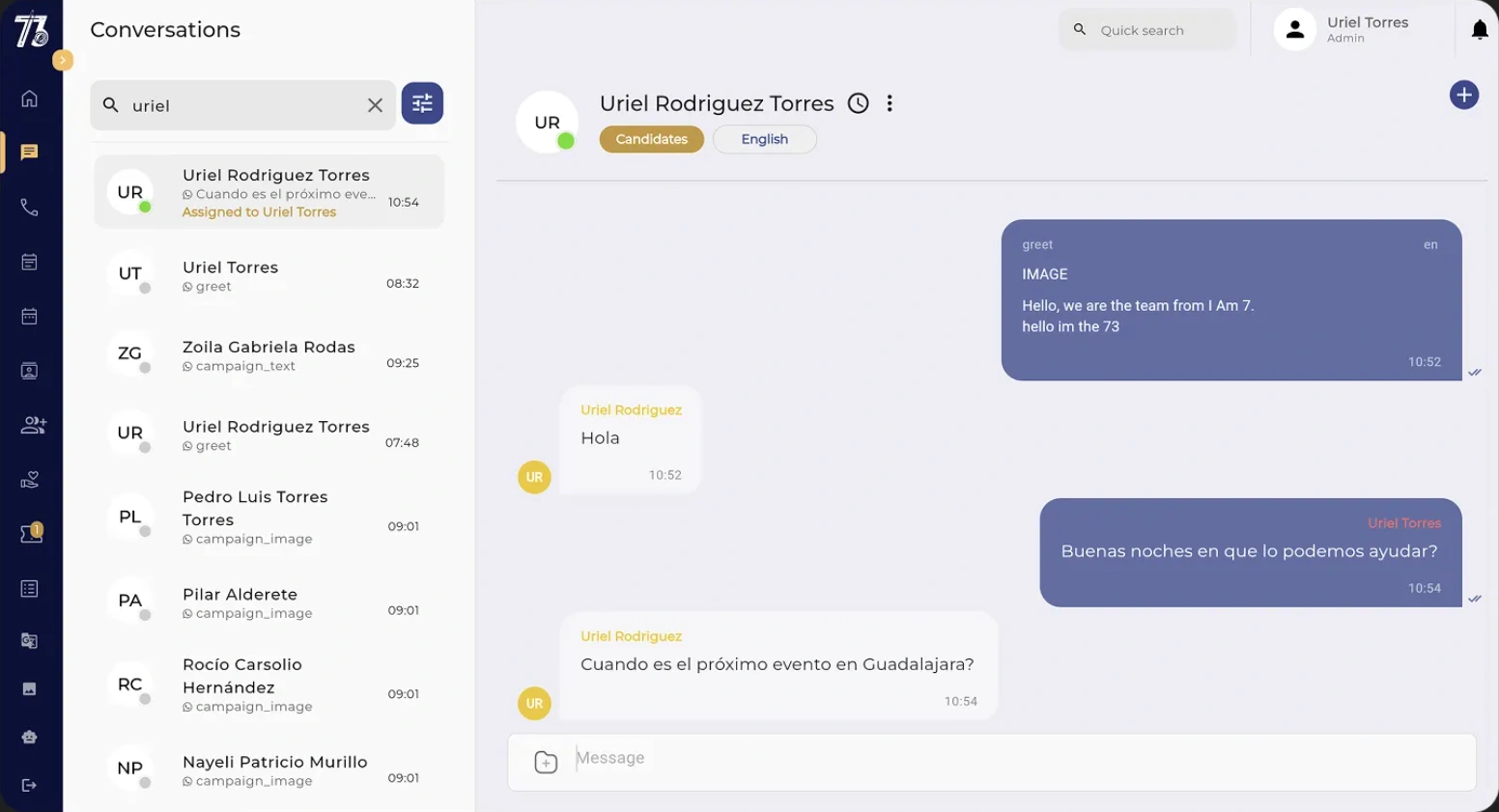Screen dimensions: 1499x812
Task: Click the bot icon near sidebar bottom
Action: [30, 737]
